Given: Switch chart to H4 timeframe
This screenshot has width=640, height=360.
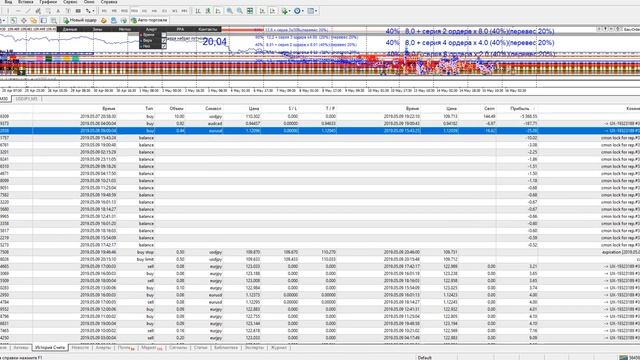Looking at the screenshot, I should tap(154, 11).
